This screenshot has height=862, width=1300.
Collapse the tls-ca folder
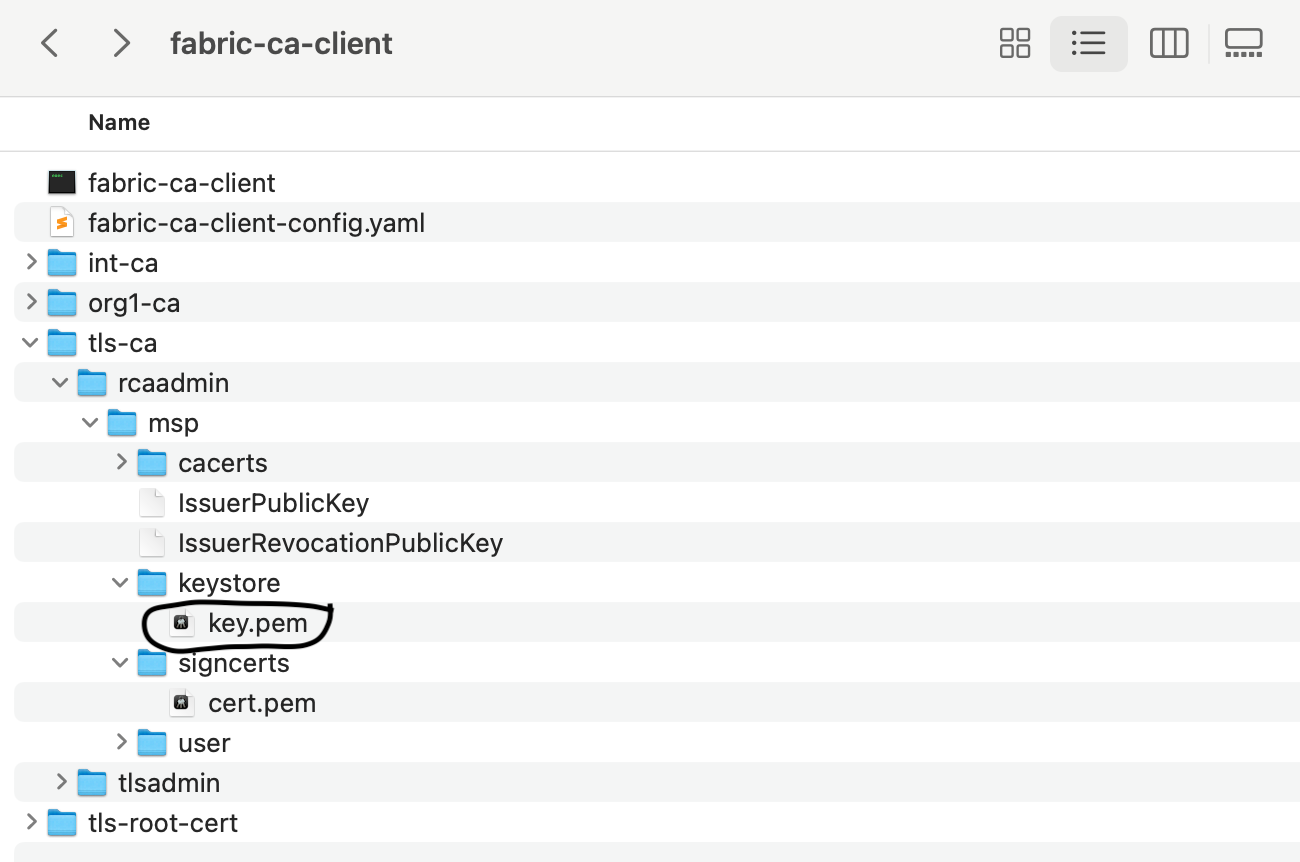pos(31,342)
